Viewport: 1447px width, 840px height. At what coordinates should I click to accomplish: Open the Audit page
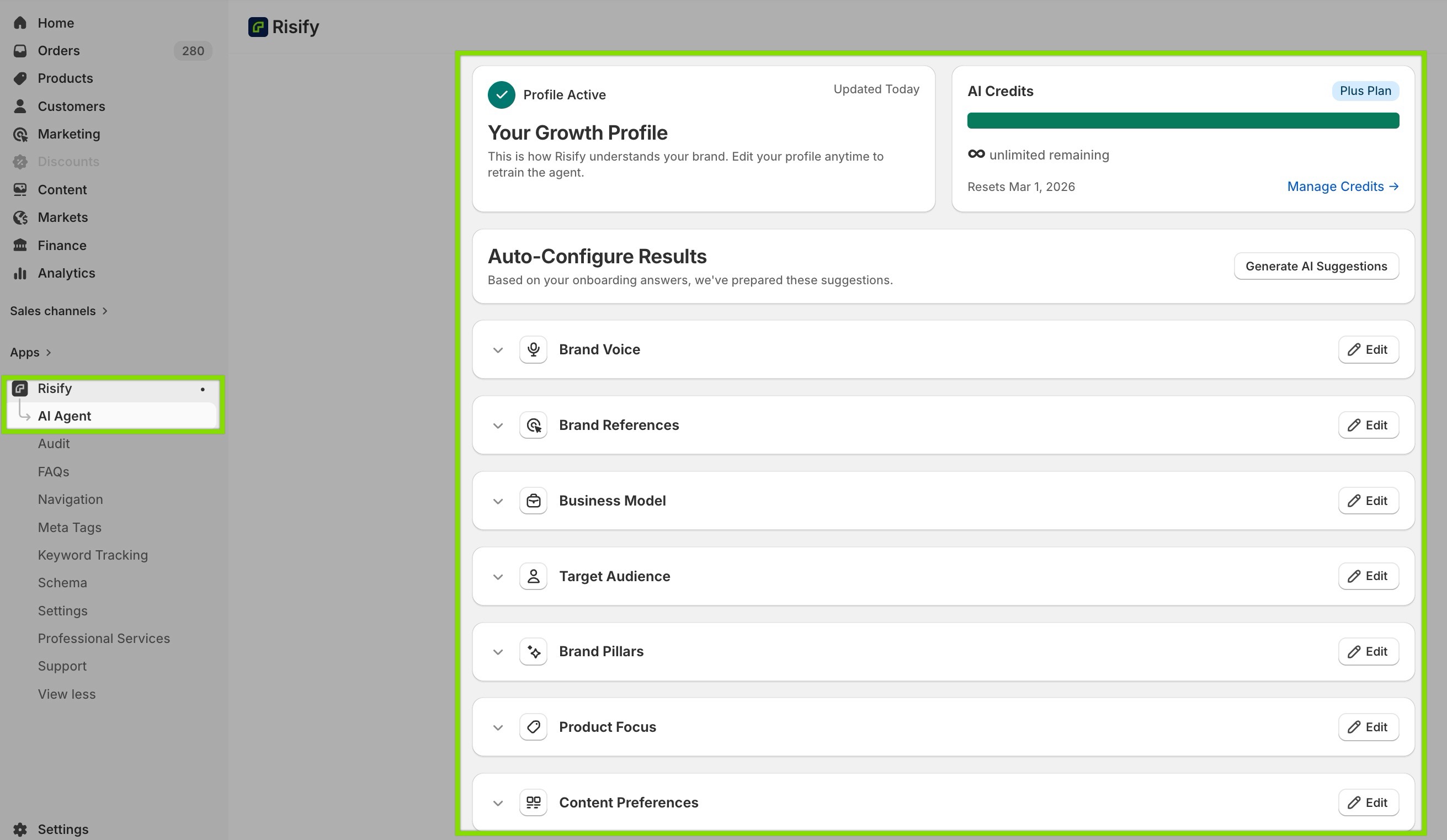click(54, 444)
